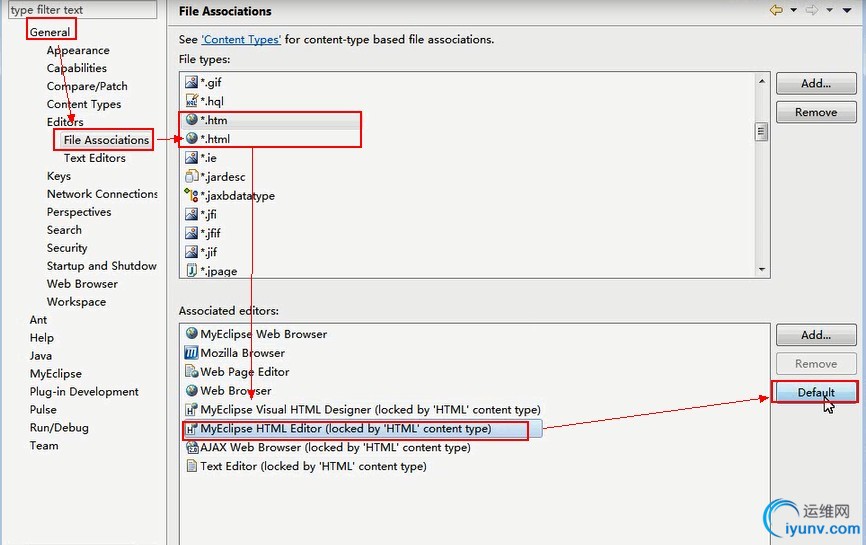Click the *.jardesc file icon
866x545 pixels.
[191, 177]
